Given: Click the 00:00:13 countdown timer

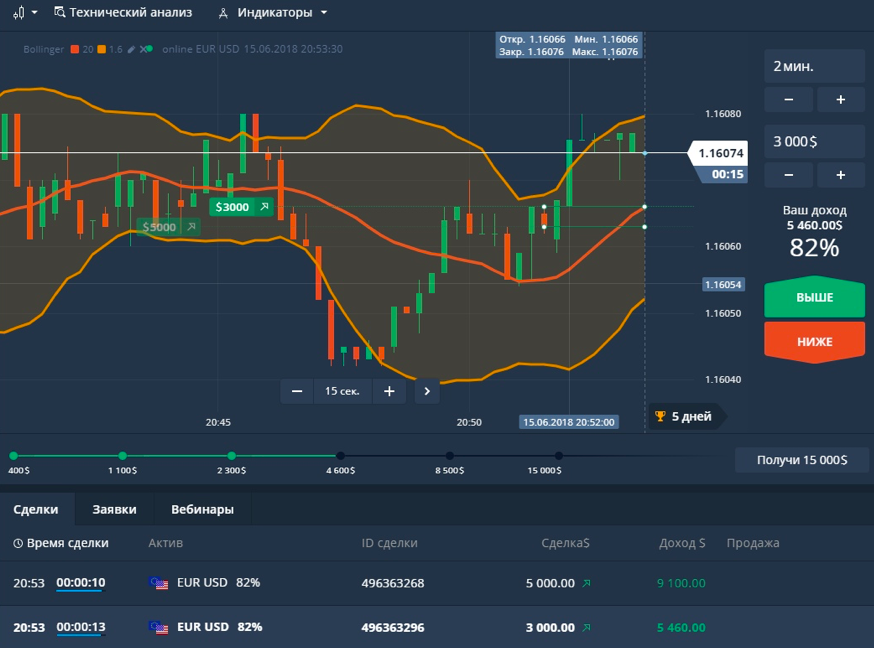Looking at the screenshot, I should pos(81,627).
